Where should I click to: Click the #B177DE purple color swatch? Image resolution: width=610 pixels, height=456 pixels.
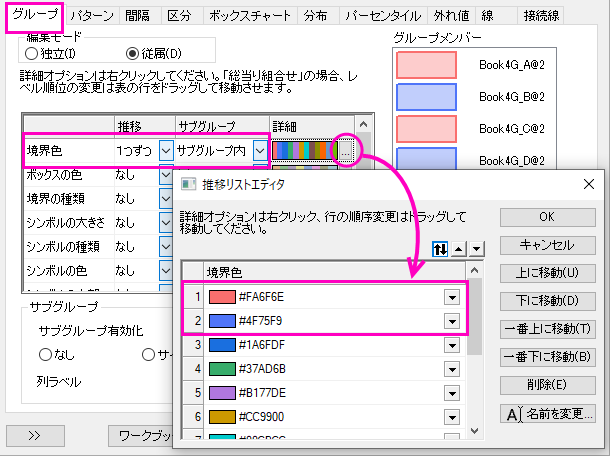tap(222, 393)
